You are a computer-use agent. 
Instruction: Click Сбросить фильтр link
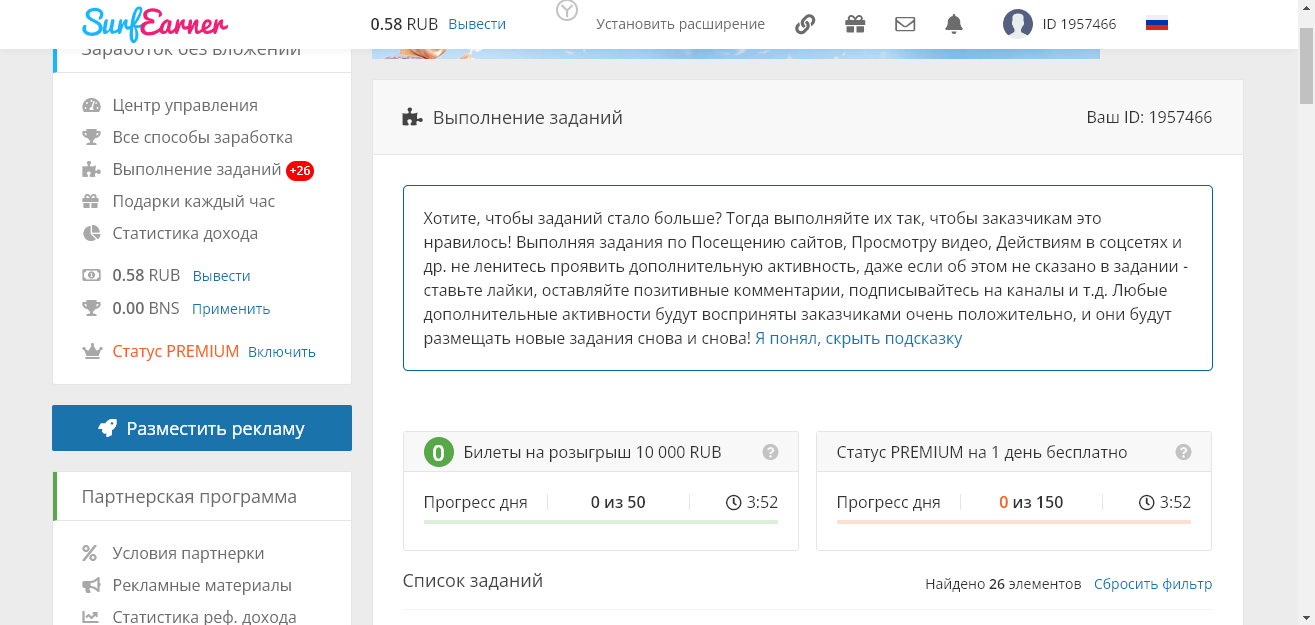pos(1153,584)
